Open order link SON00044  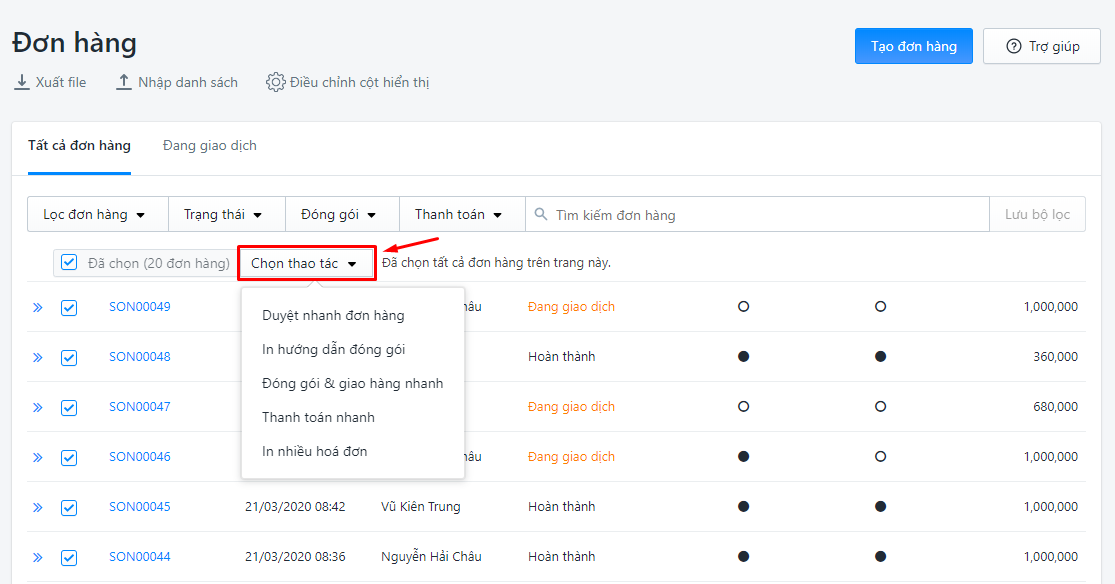(139, 557)
